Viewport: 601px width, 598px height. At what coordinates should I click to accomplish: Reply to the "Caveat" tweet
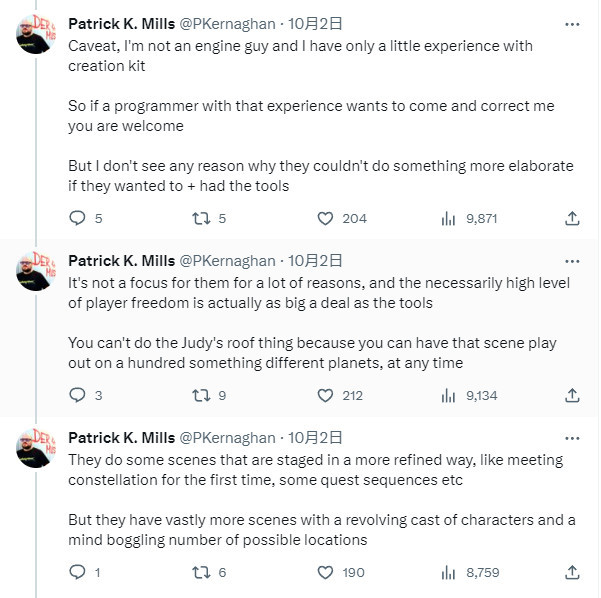pyautogui.click(x=78, y=218)
